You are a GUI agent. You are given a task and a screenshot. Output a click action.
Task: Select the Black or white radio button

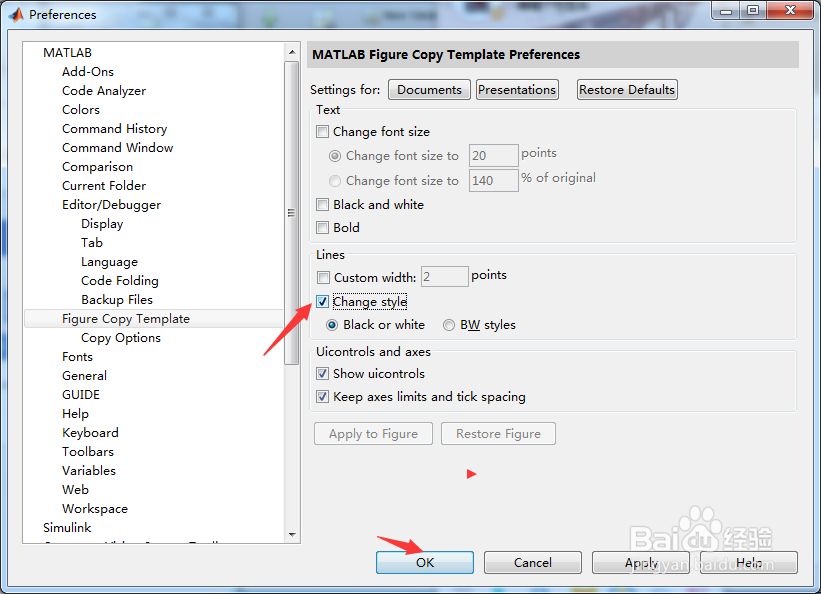[331, 325]
